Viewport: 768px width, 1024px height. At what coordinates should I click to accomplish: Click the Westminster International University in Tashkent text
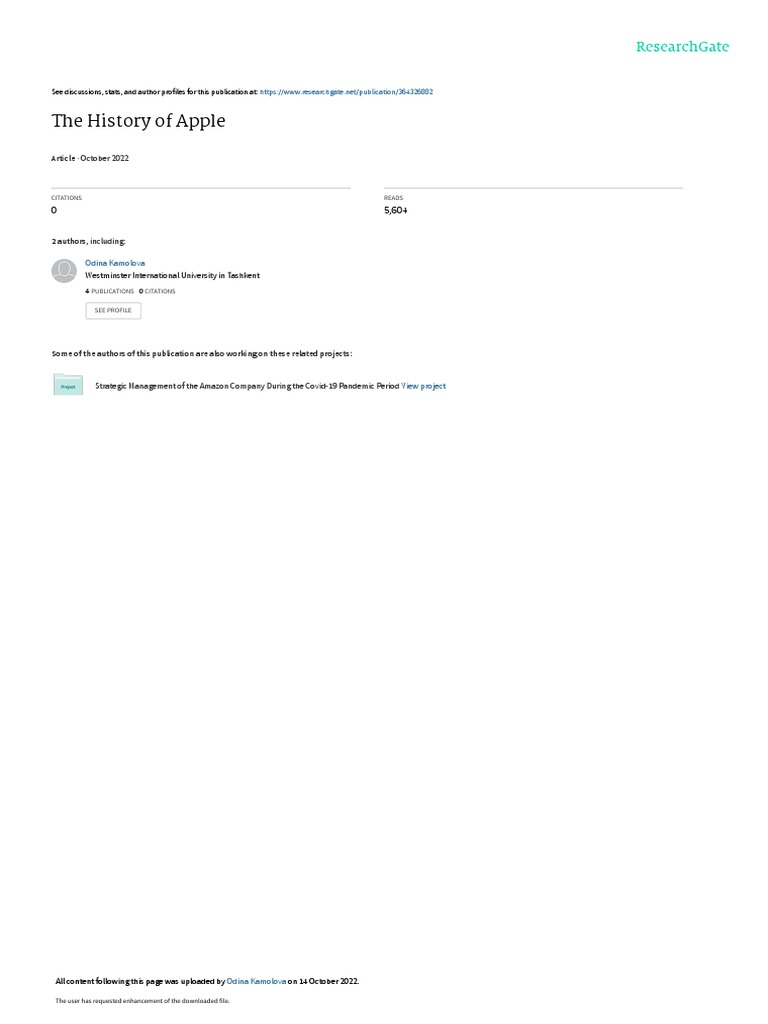(x=172, y=276)
